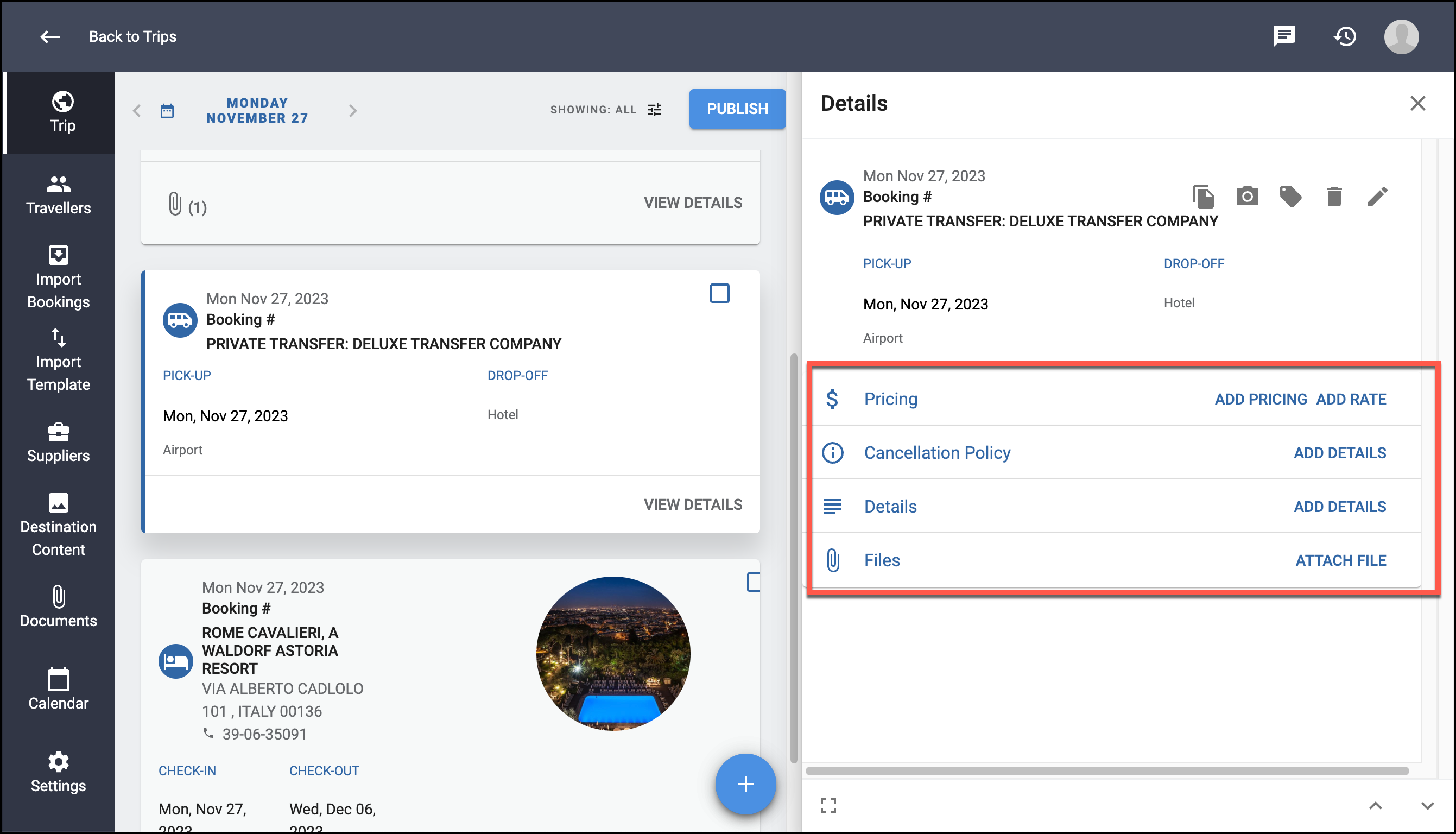
Task: Click the Files paperclip icon
Action: (x=833, y=561)
